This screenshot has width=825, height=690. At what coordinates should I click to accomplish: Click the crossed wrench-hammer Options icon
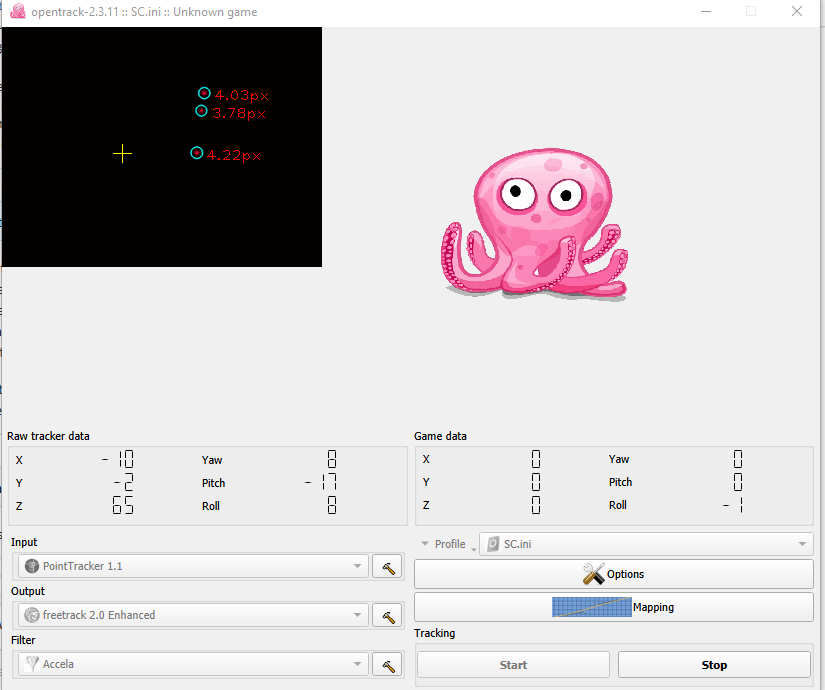[x=594, y=574]
